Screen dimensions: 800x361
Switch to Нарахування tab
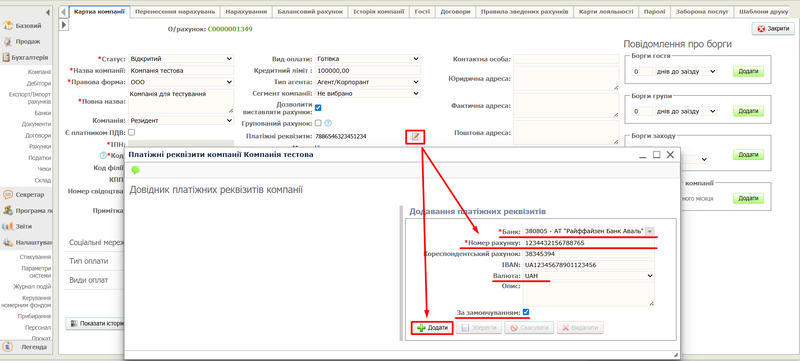click(x=246, y=11)
